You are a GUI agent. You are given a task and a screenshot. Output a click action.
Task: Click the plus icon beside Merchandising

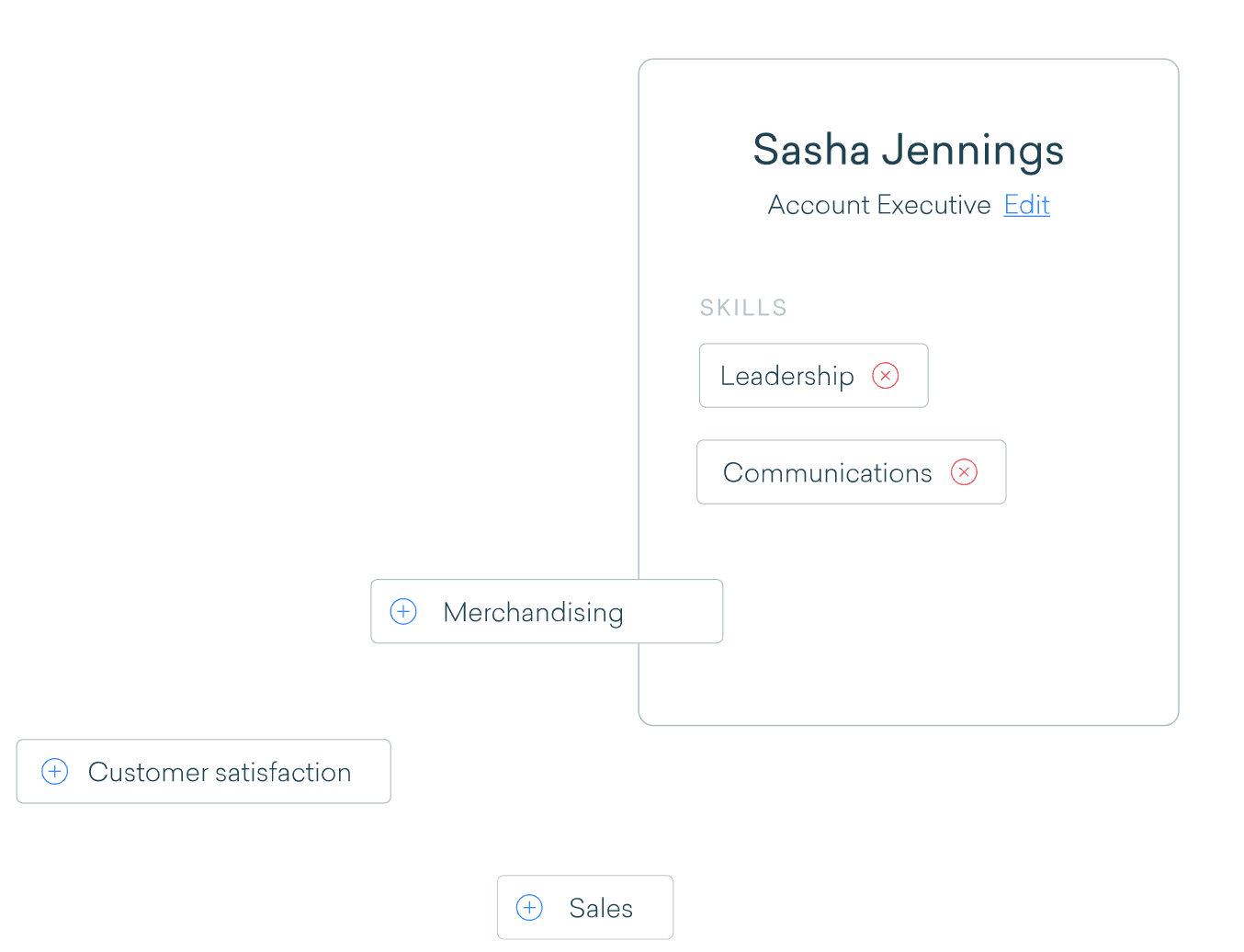pyautogui.click(x=403, y=612)
